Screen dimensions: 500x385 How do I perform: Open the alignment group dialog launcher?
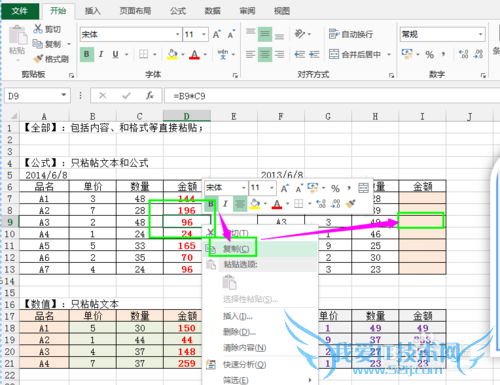391,75
